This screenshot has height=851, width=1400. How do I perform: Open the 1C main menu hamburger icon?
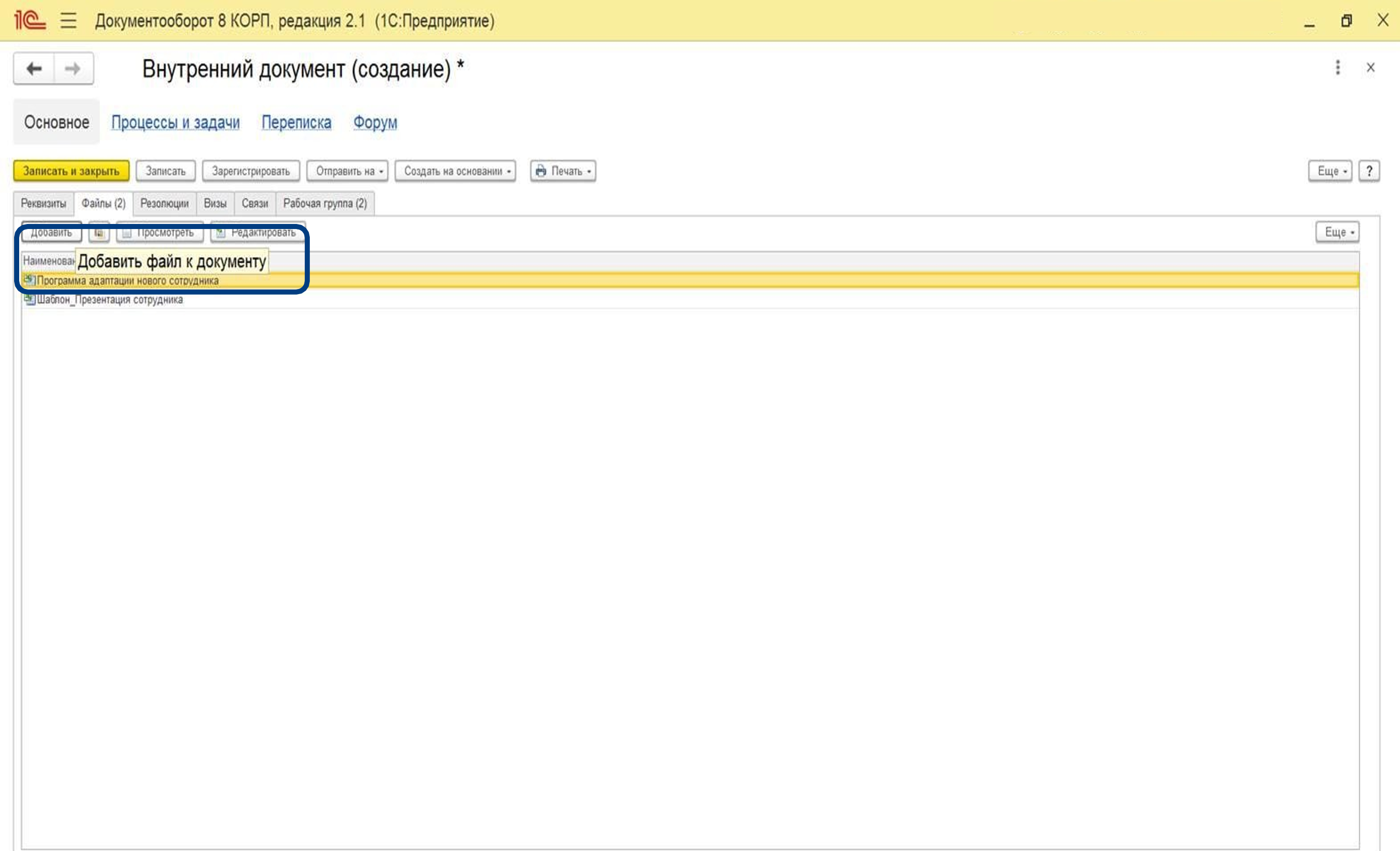pos(68,21)
